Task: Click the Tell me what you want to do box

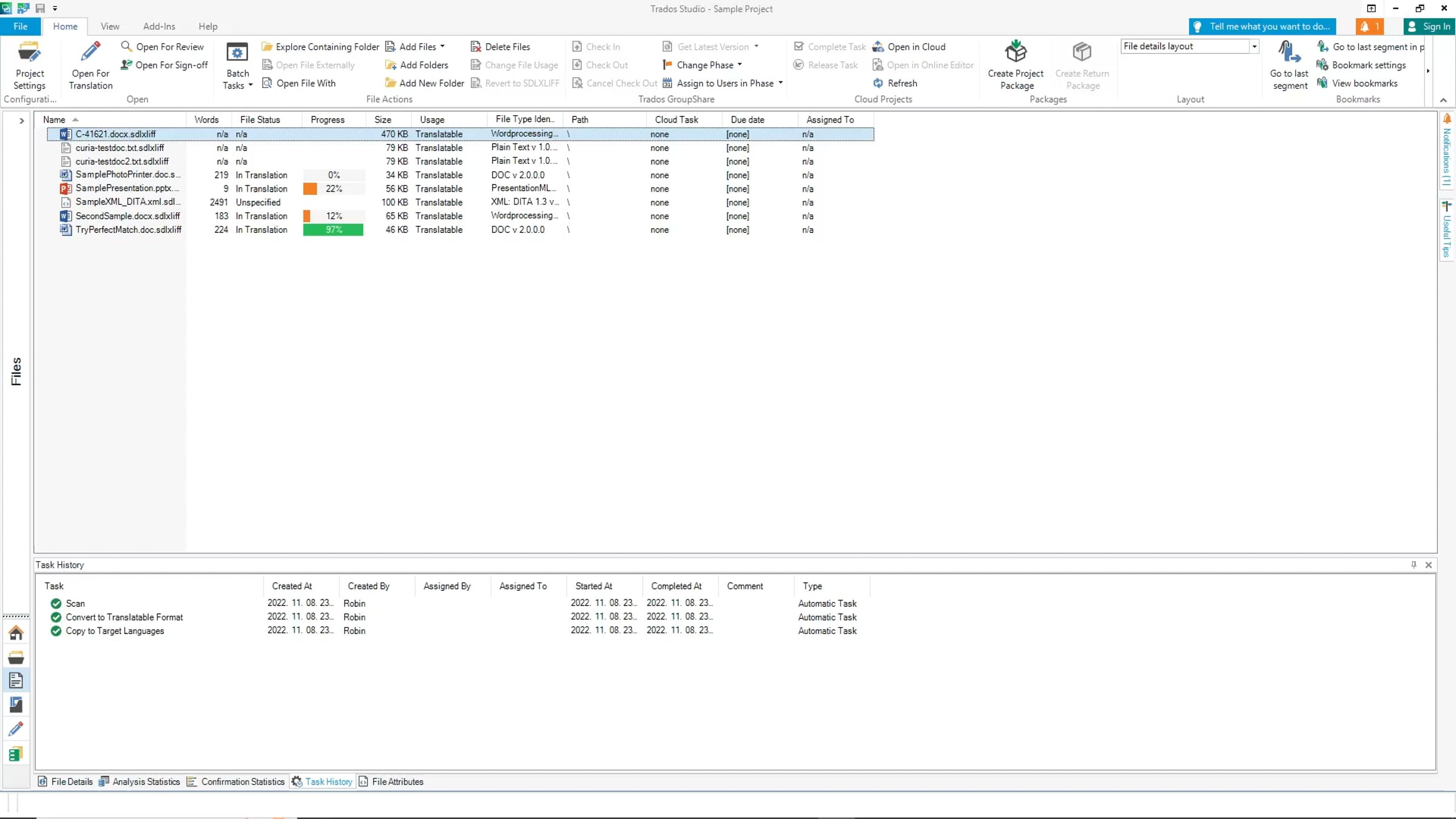Action: 1262,27
